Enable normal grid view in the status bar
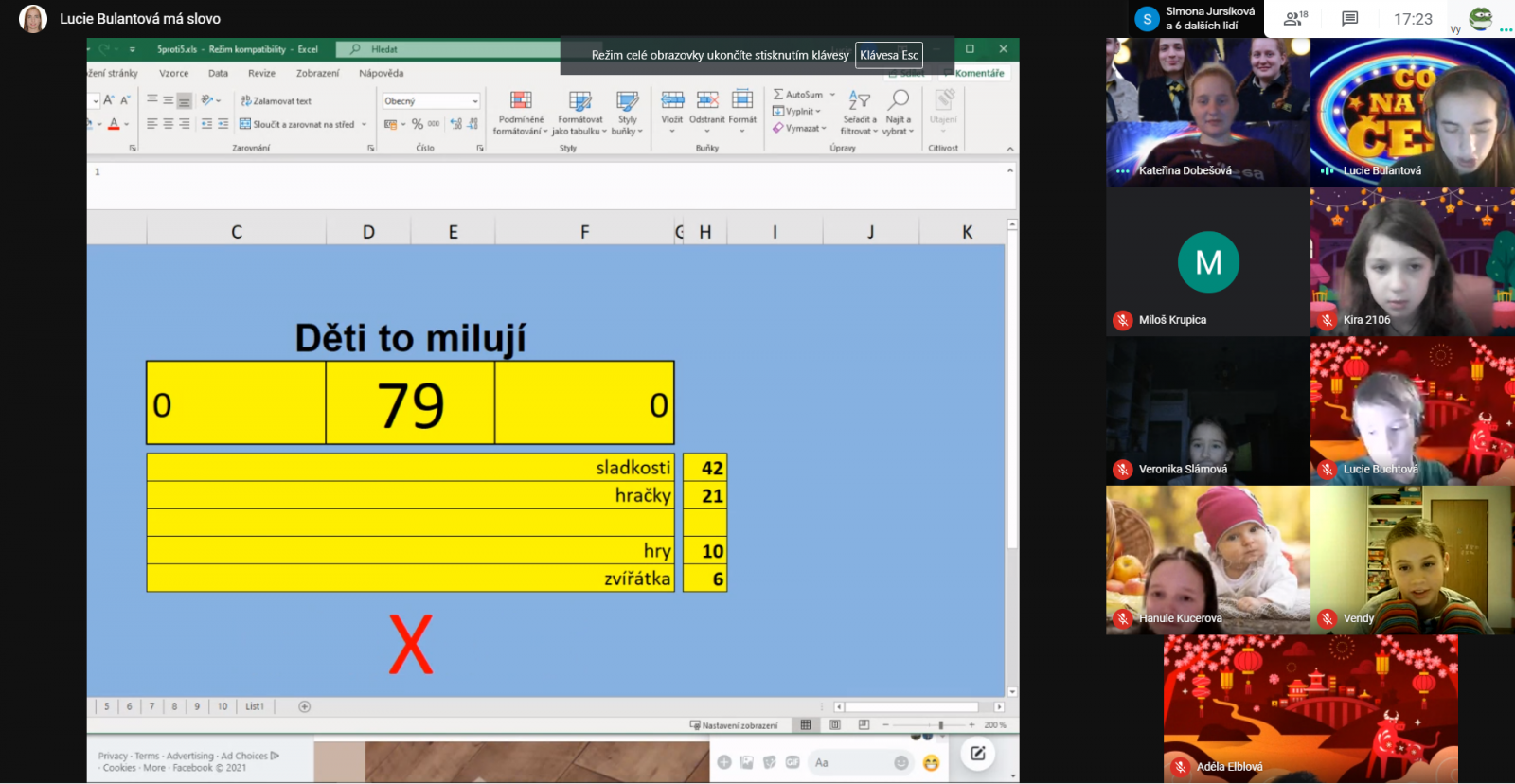Screen dimensions: 1515x784 [806, 725]
